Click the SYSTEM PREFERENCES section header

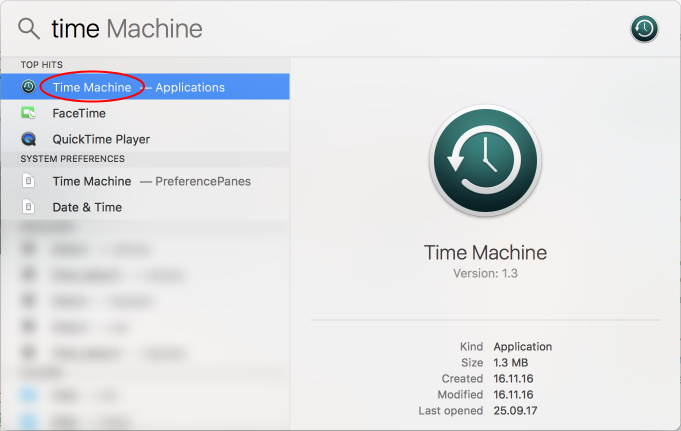coord(73,159)
